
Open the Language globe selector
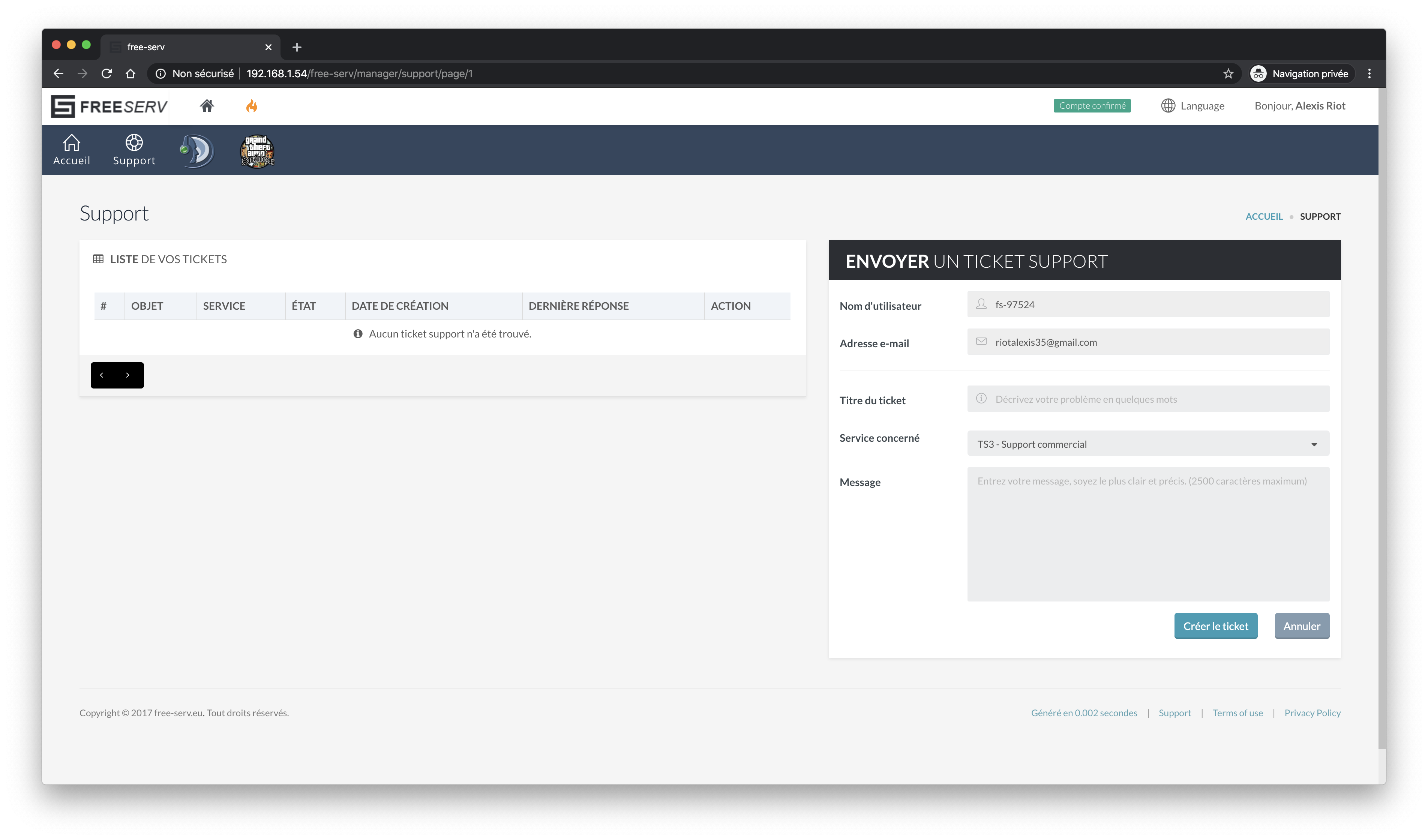[x=1192, y=106]
